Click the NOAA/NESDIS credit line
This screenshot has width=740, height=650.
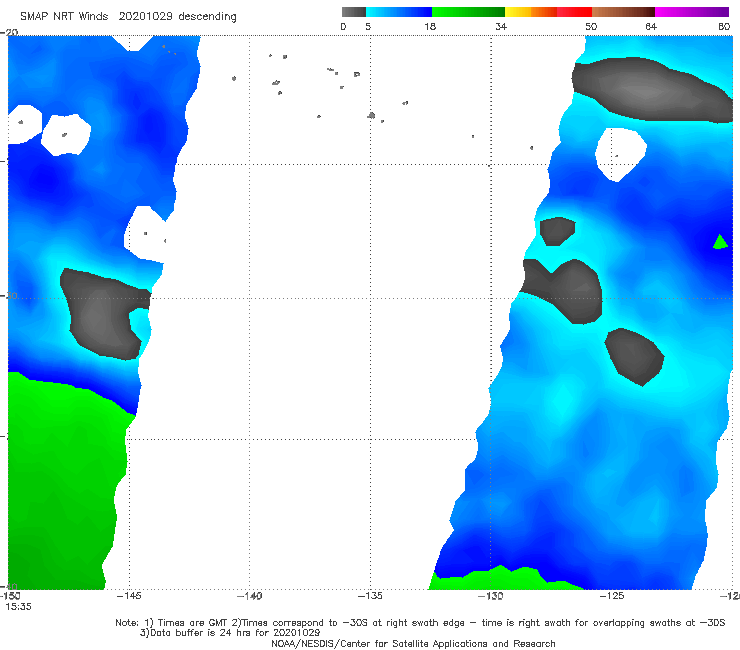pos(413,644)
